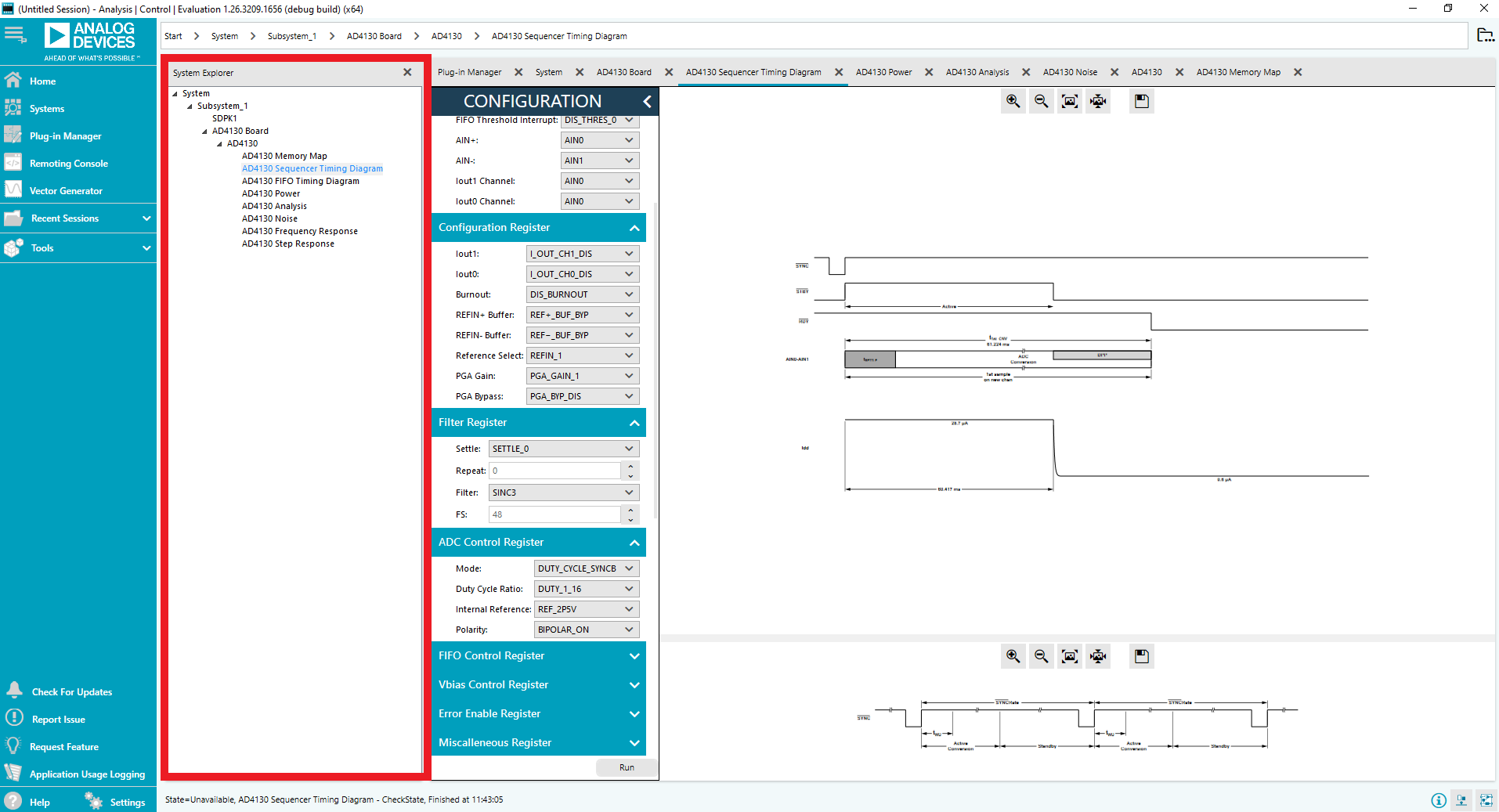Fit the upper timing diagram to view

[x=1070, y=101]
